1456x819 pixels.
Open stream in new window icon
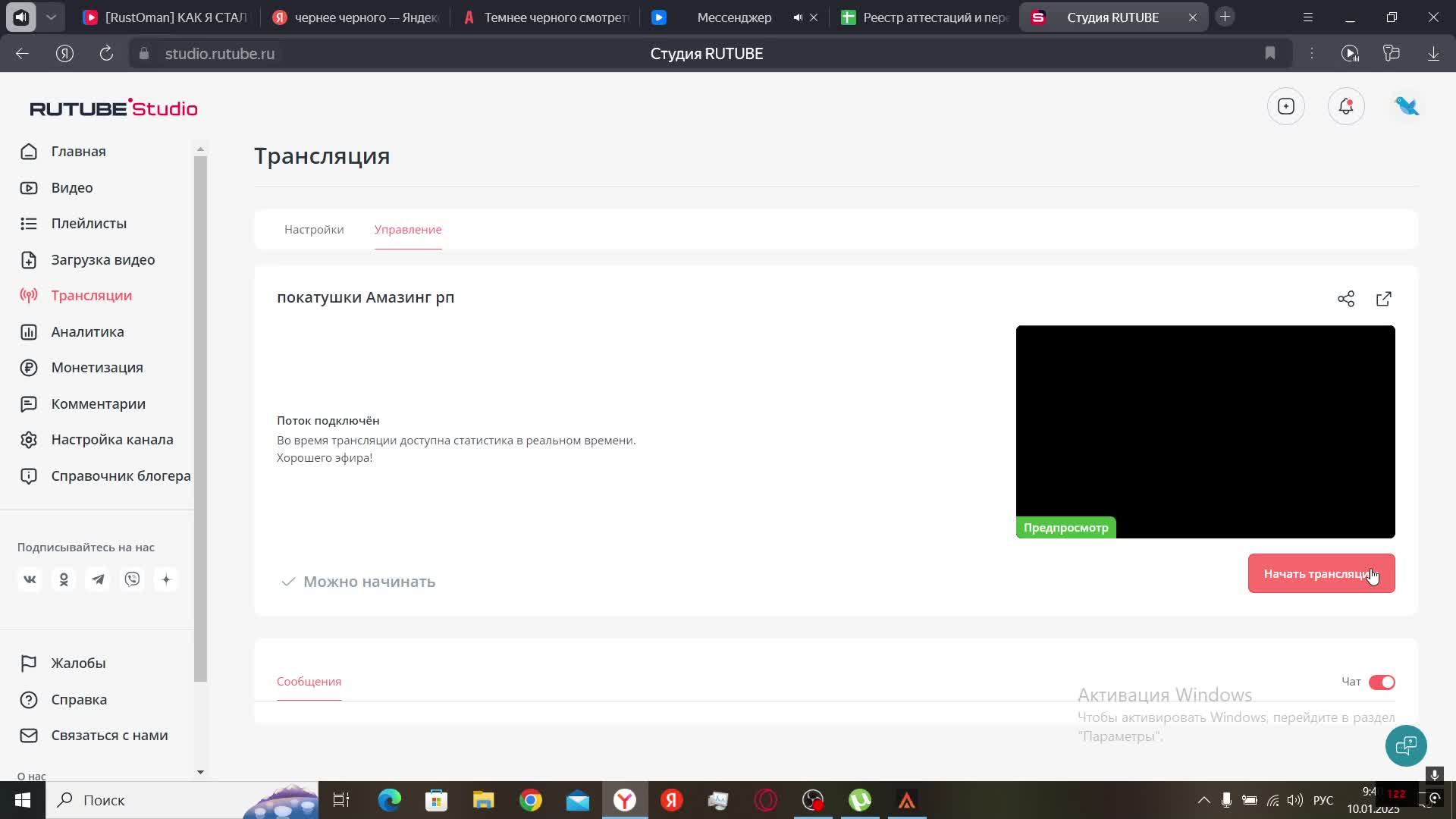(1383, 299)
